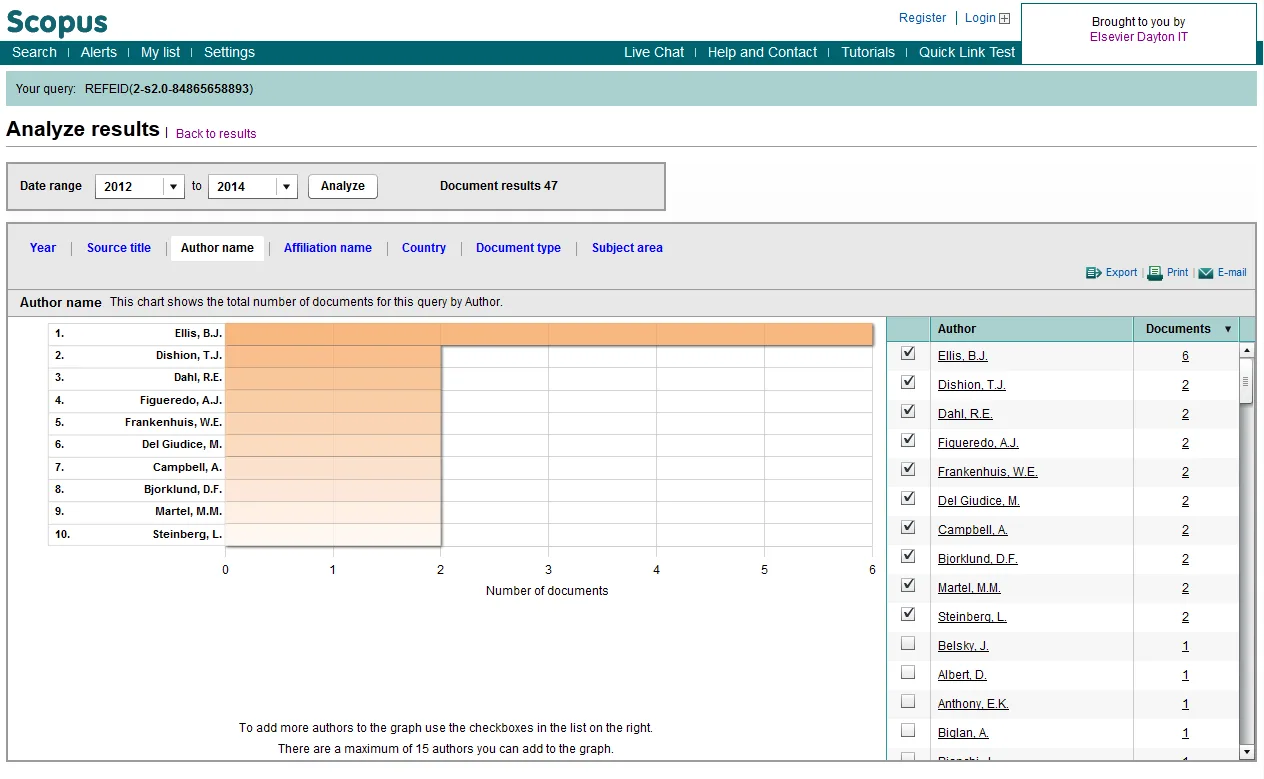Click the Login popup icon beside Login
This screenshot has height=779, width=1264.
[1003, 17]
